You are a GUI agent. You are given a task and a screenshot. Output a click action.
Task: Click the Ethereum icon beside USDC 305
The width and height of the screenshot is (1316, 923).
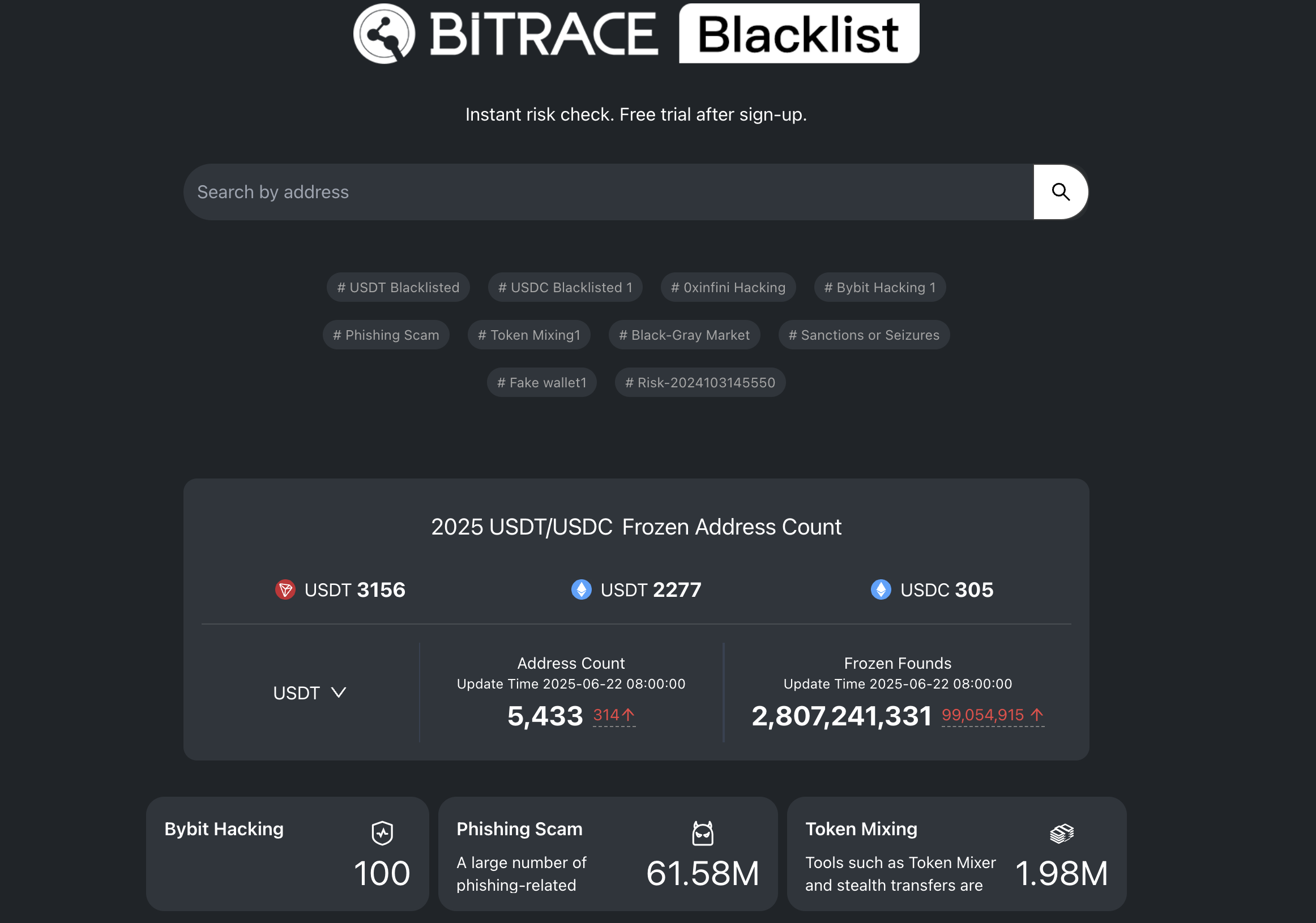[881, 589]
